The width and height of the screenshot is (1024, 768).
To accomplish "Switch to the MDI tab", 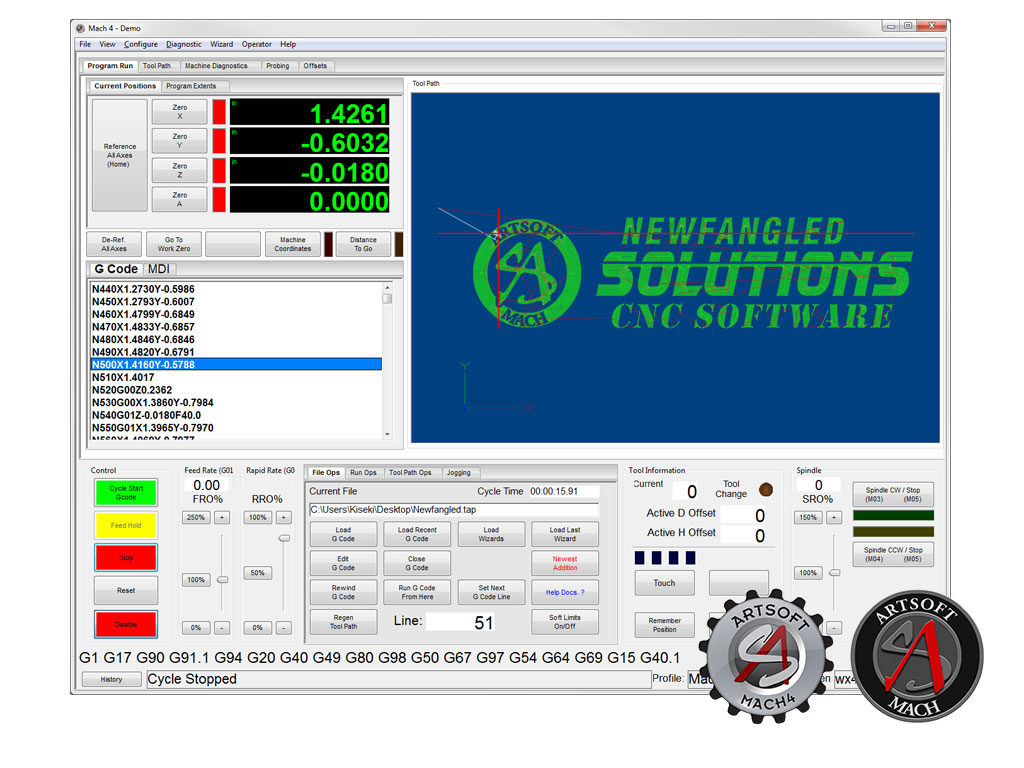I will pos(158,269).
